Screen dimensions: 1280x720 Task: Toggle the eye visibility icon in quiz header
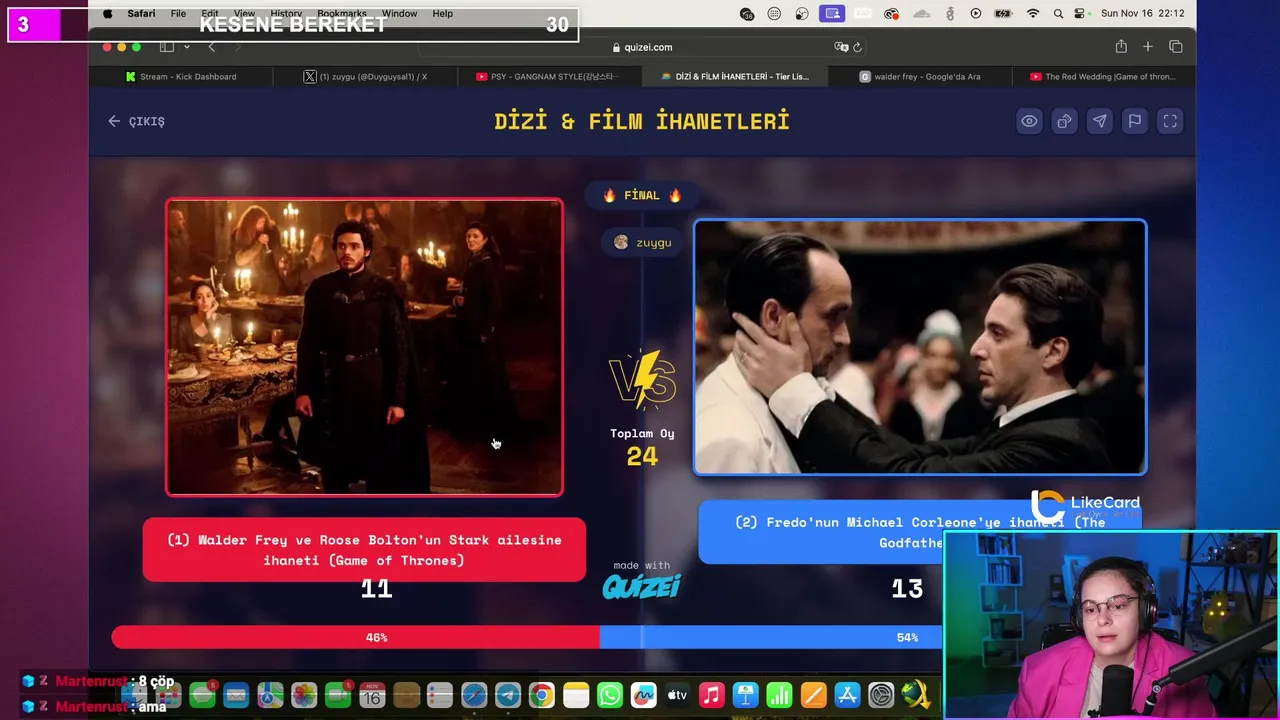click(x=1029, y=121)
